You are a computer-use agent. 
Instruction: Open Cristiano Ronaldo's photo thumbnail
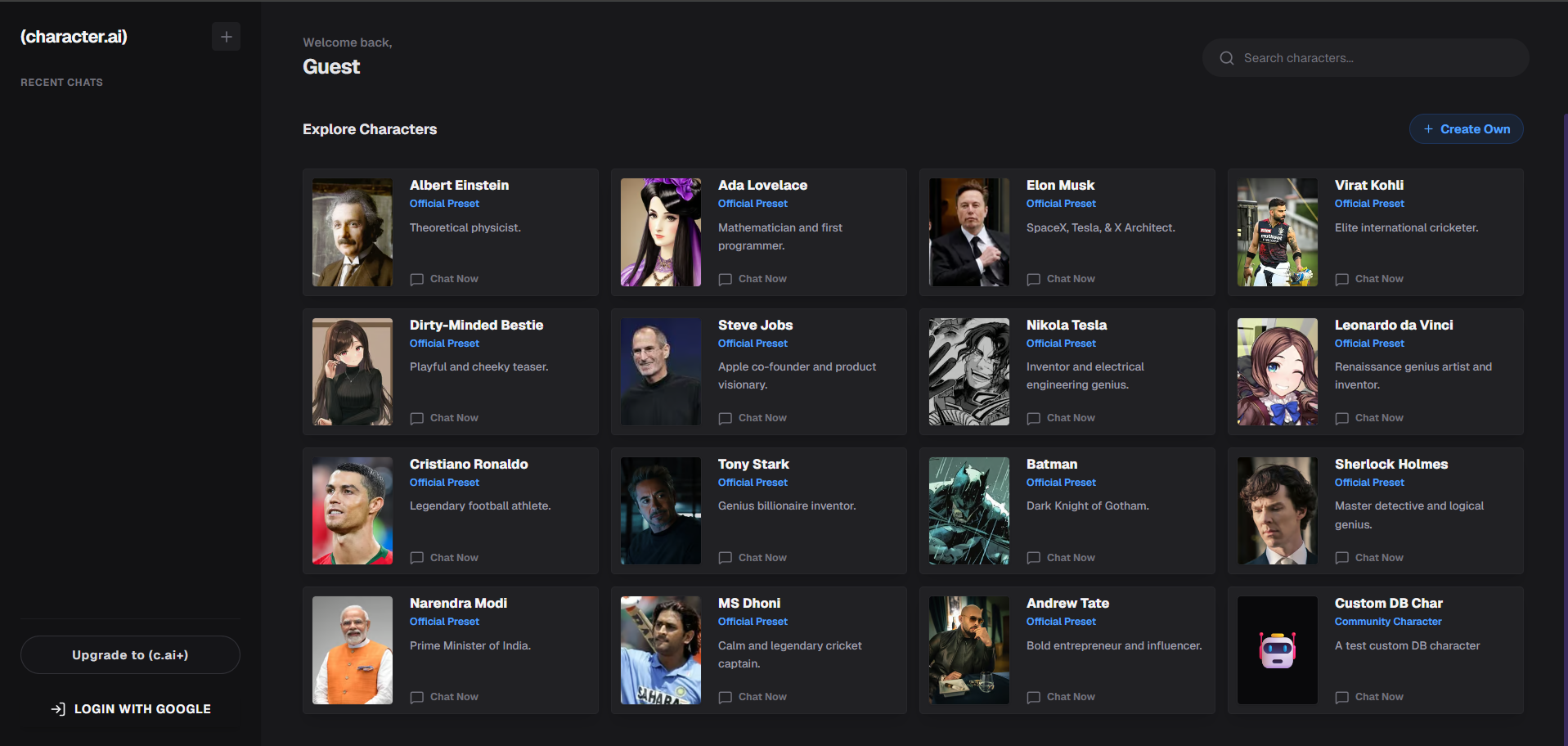(353, 511)
